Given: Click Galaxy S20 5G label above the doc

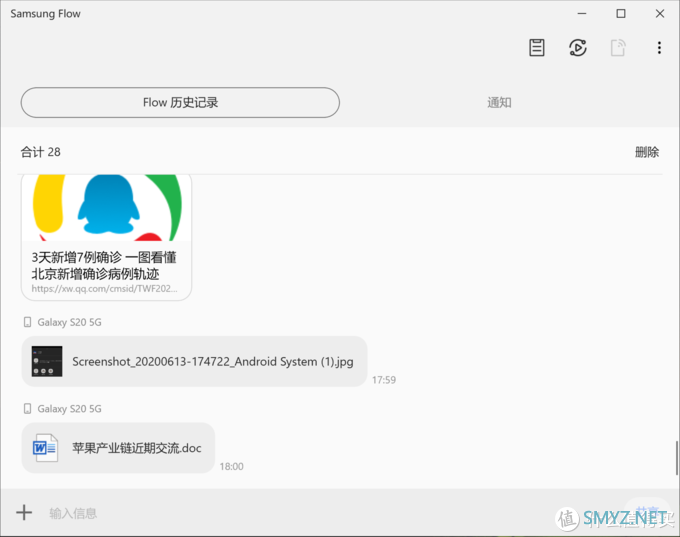Looking at the screenshot, I should pos(69,409).
